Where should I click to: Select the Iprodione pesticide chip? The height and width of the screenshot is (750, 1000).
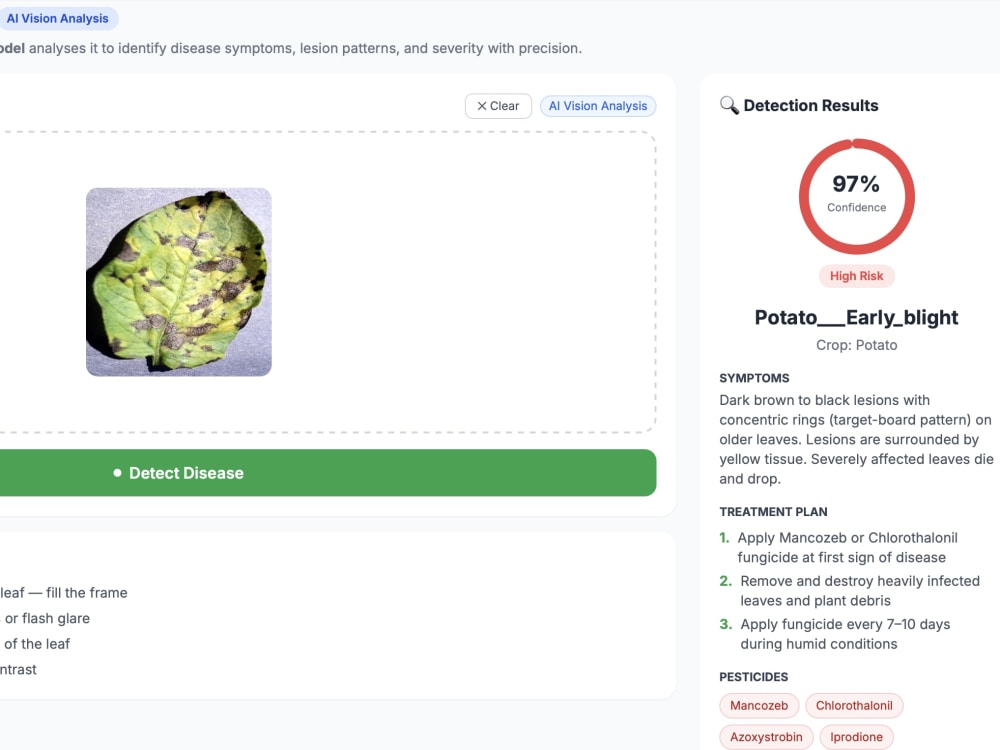tap(857, 737)
